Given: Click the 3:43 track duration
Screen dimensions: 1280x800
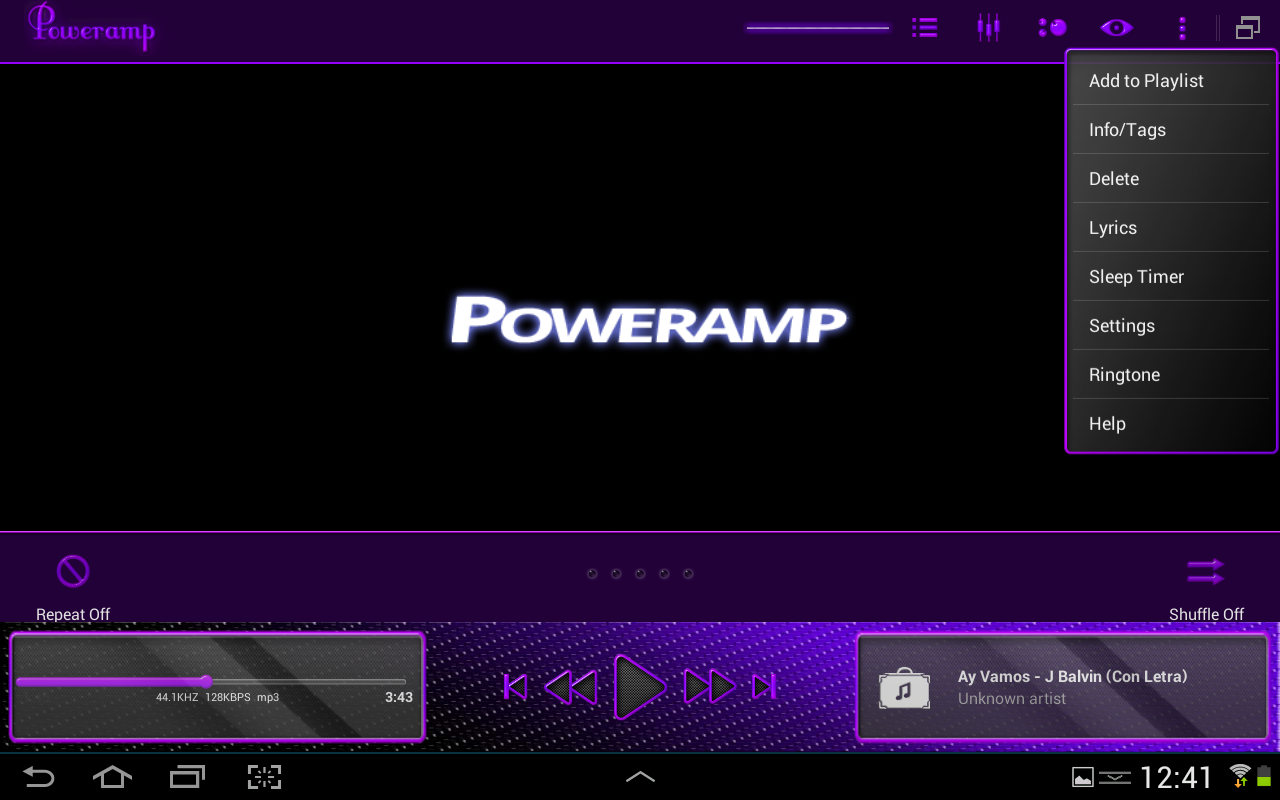Looking at the screenshot, I should pyautogui.click(x=399, y=697).
